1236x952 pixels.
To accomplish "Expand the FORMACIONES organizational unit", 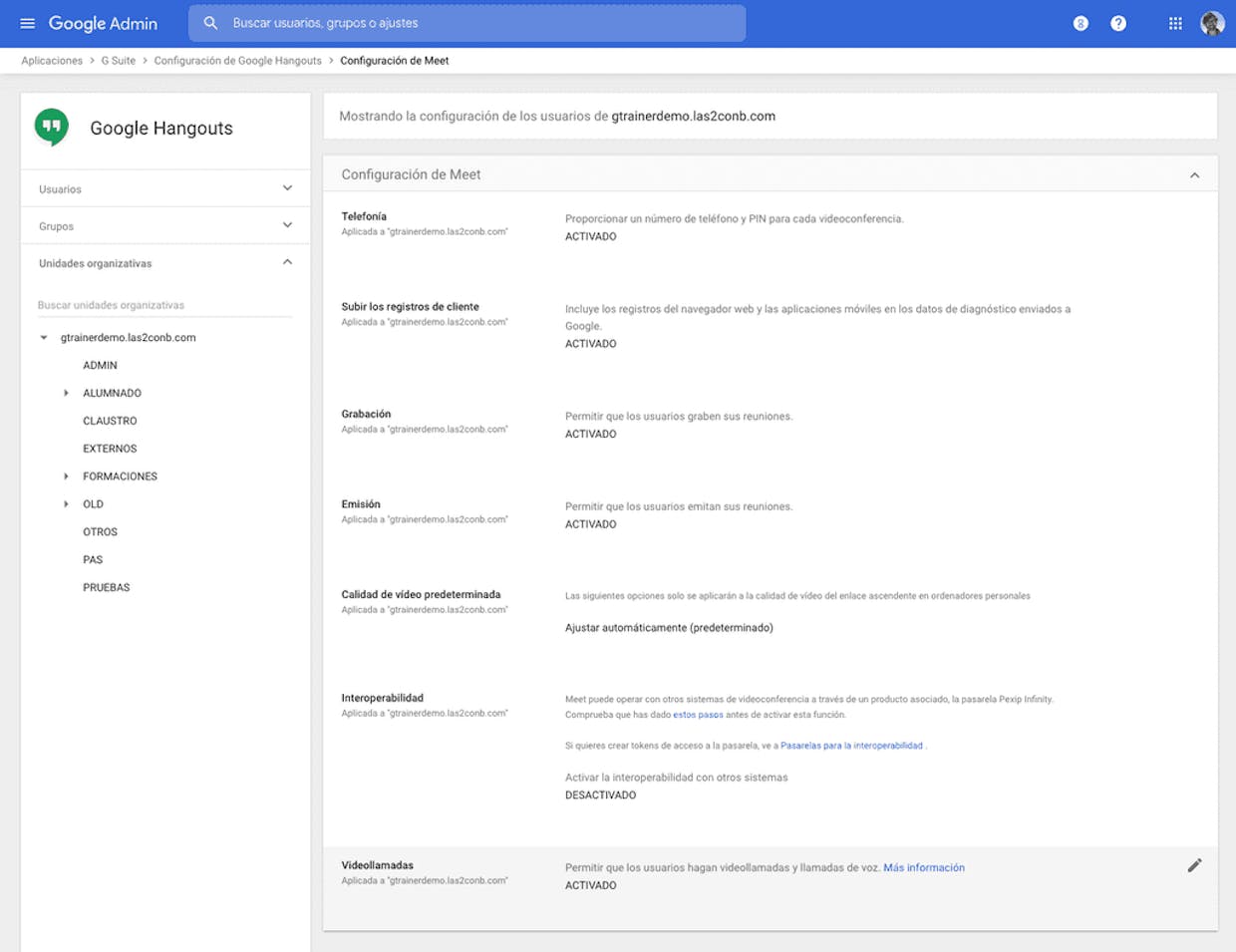I will (66, 476).
